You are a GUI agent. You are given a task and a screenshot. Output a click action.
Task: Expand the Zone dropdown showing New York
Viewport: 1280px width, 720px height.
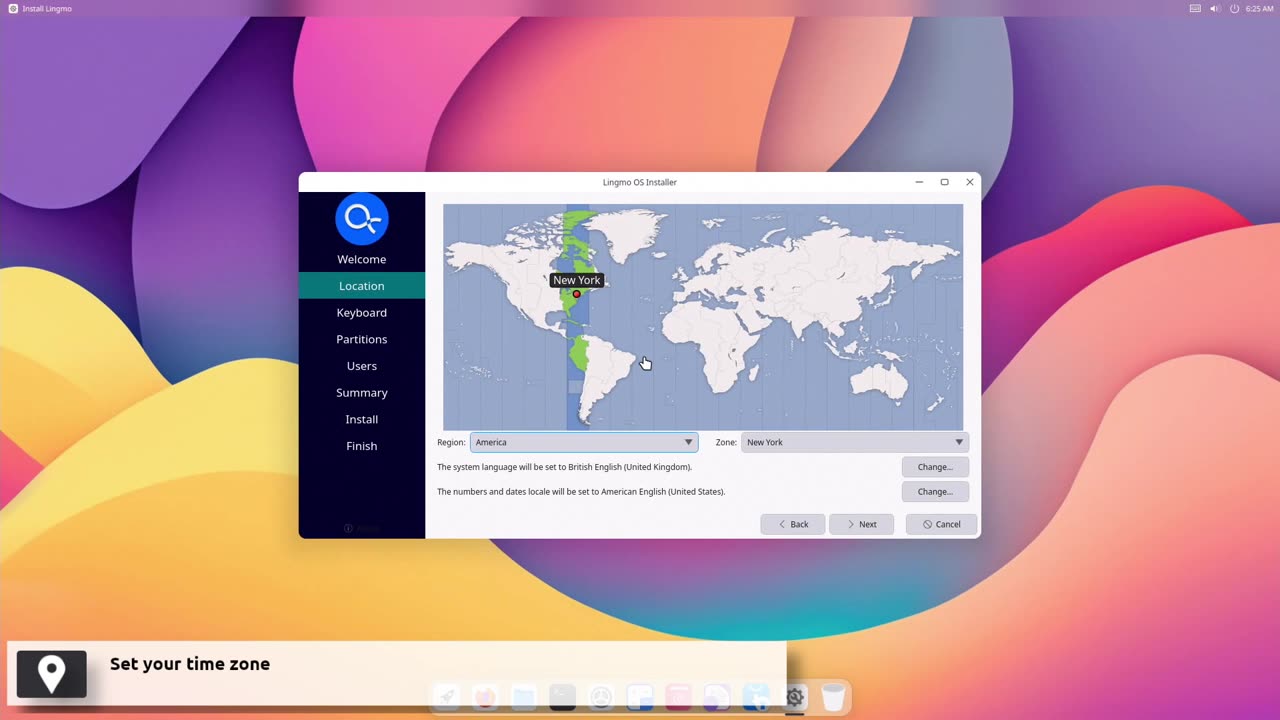tap(855, 442)
